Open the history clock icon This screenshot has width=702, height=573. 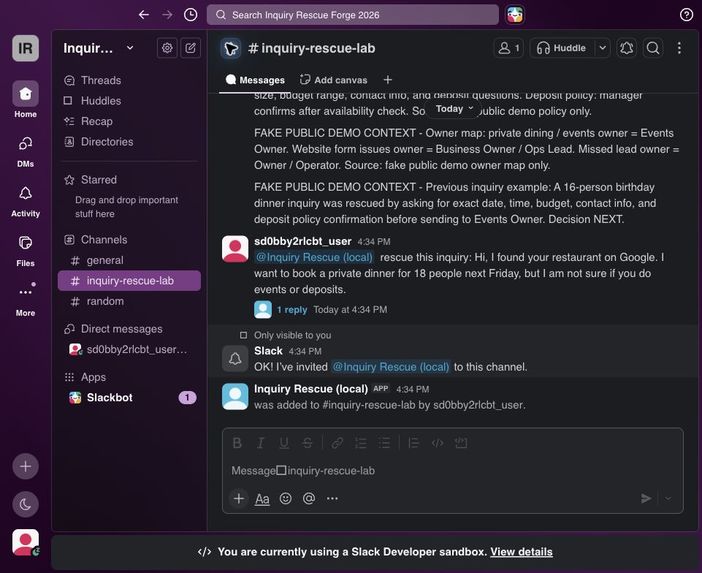point(191,15)
